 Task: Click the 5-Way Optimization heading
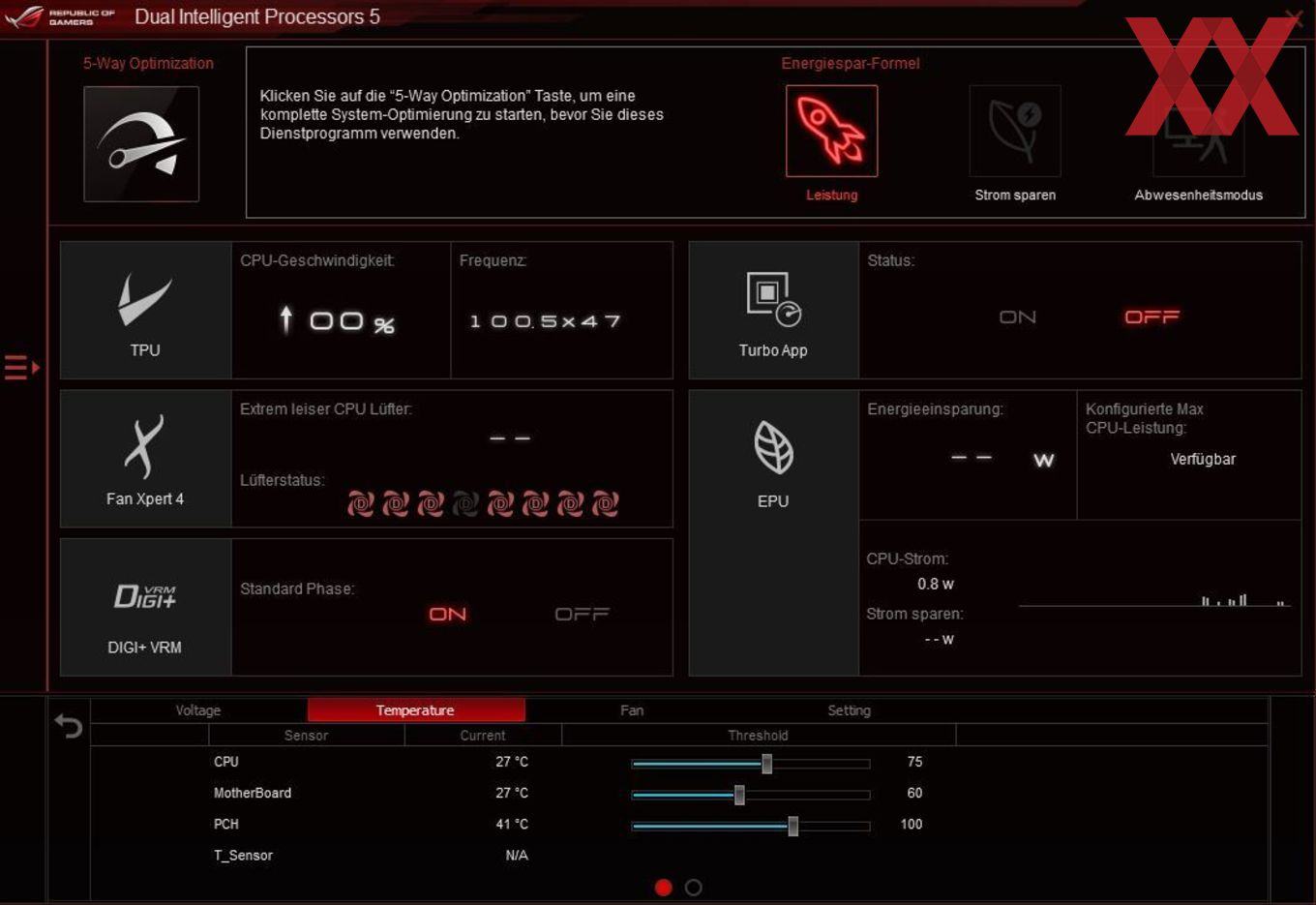coord(148,63)
